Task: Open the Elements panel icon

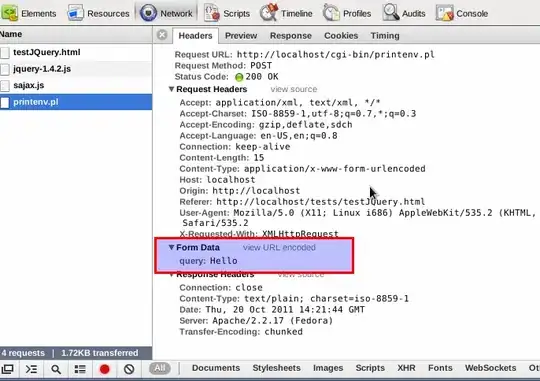Action: coord(9,13)
